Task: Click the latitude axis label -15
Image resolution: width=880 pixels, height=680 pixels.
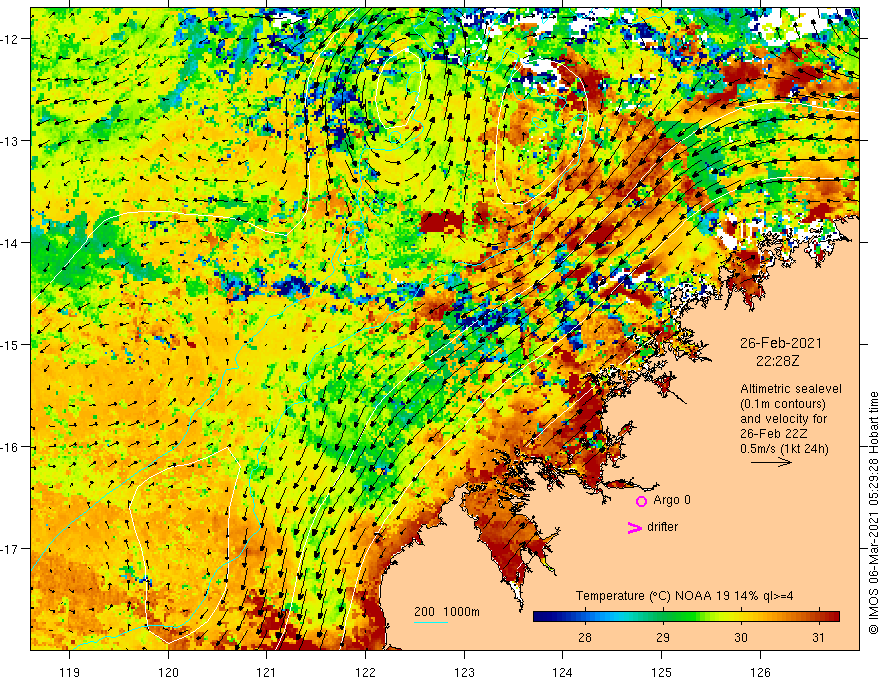Action: click(x=10, y=344)
